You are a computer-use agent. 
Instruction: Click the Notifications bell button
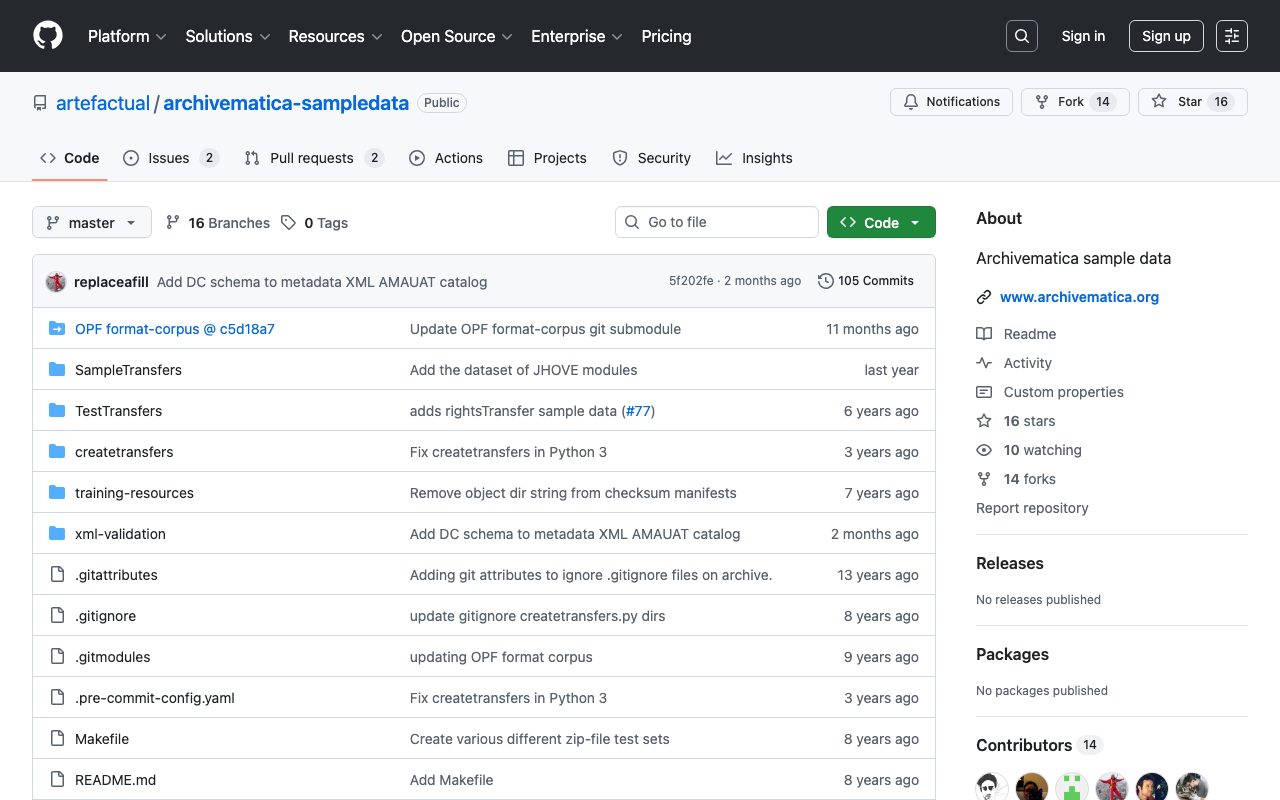point(951,102)
